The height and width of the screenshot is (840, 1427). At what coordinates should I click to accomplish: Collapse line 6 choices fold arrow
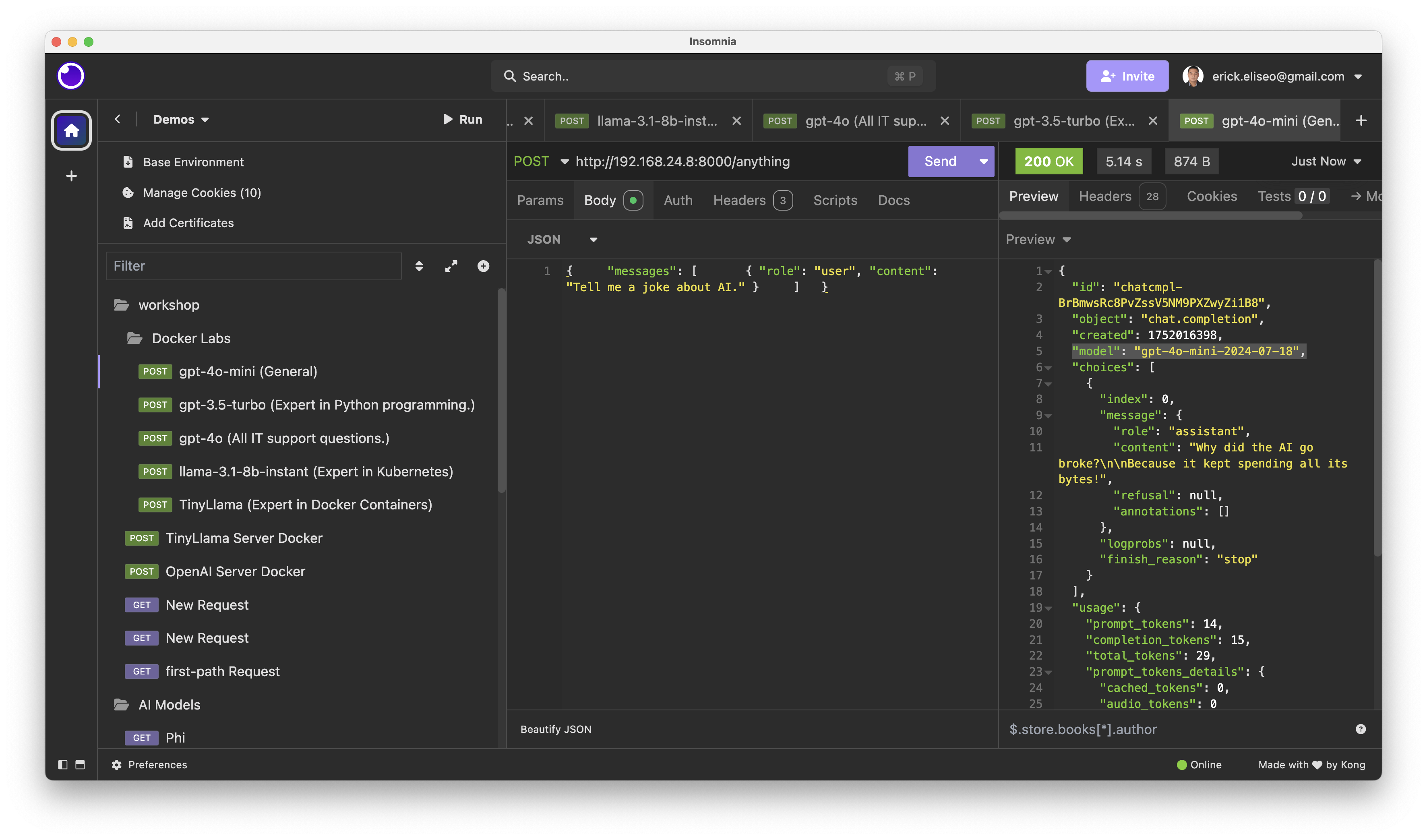pos(1049,368)
